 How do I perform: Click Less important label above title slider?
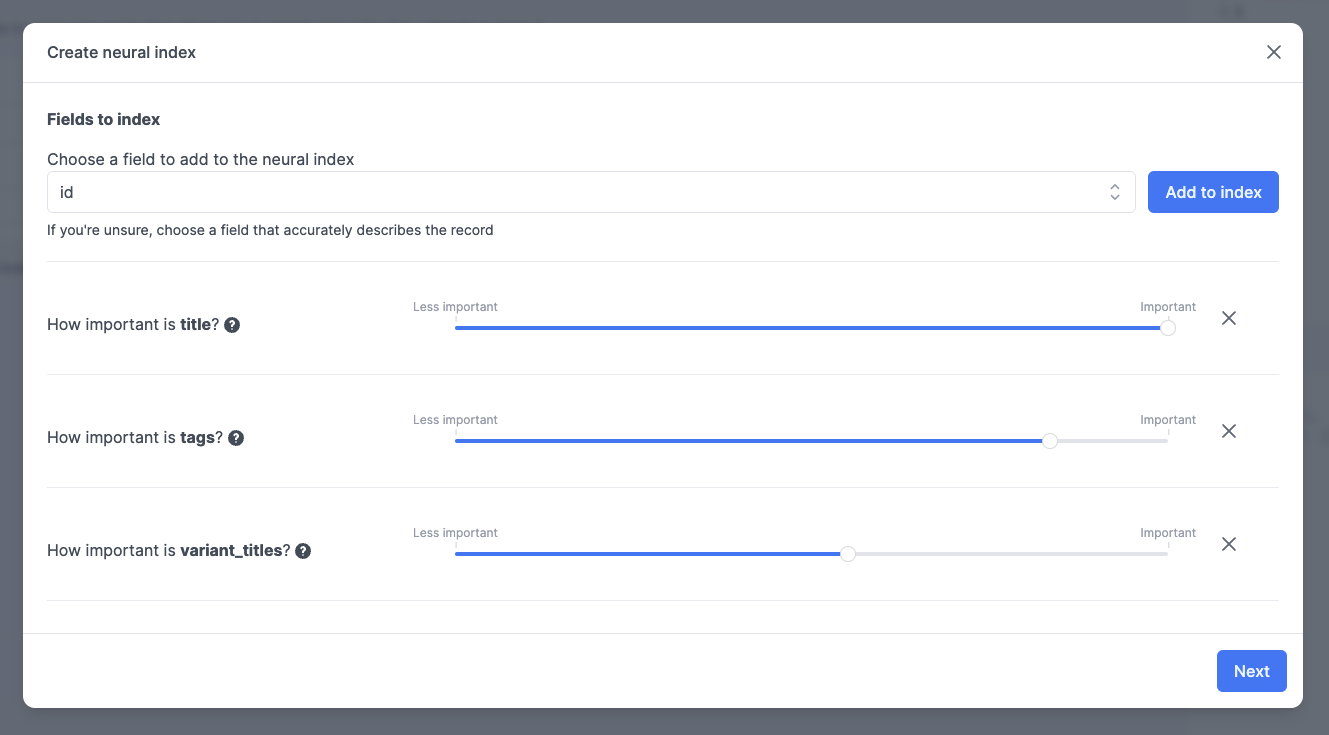coord(455,307)
